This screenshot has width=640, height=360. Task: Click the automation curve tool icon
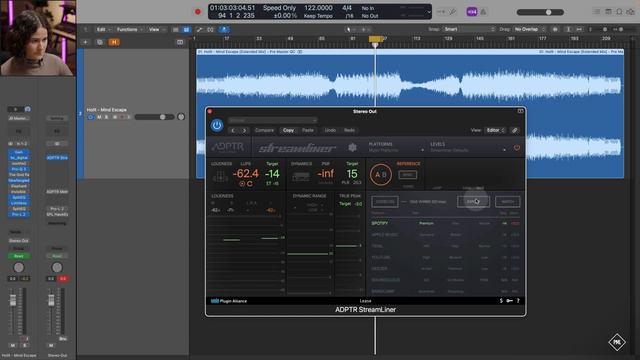199,29
